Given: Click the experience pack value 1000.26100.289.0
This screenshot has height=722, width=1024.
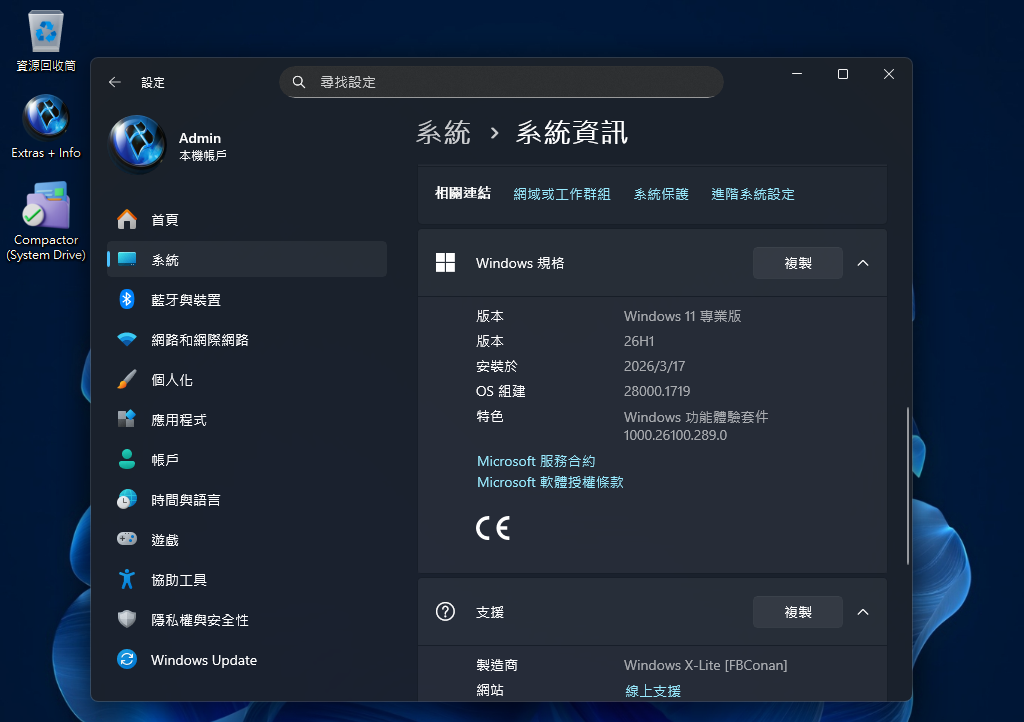Looking at the screenshot, I should click(675, 435).
